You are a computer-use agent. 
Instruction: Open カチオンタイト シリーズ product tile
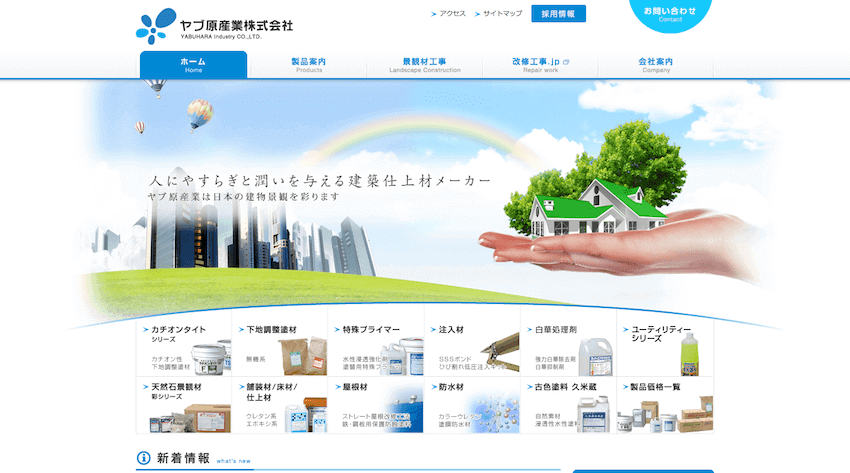point(184,347)
